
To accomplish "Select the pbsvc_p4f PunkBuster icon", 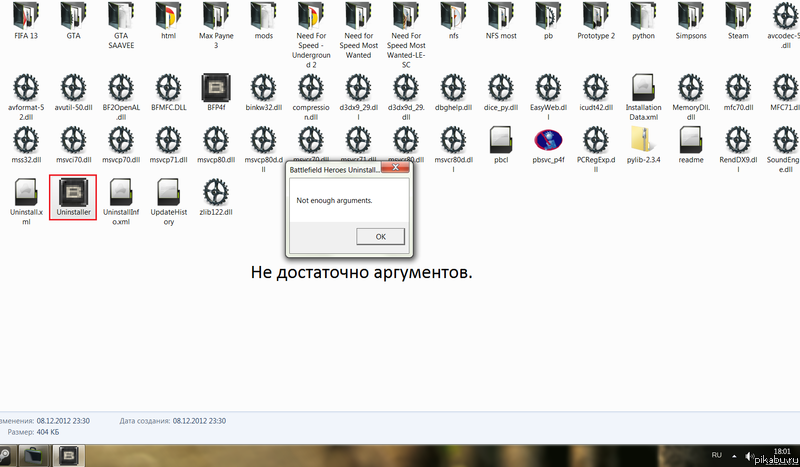I will click(x=548, y=145).
